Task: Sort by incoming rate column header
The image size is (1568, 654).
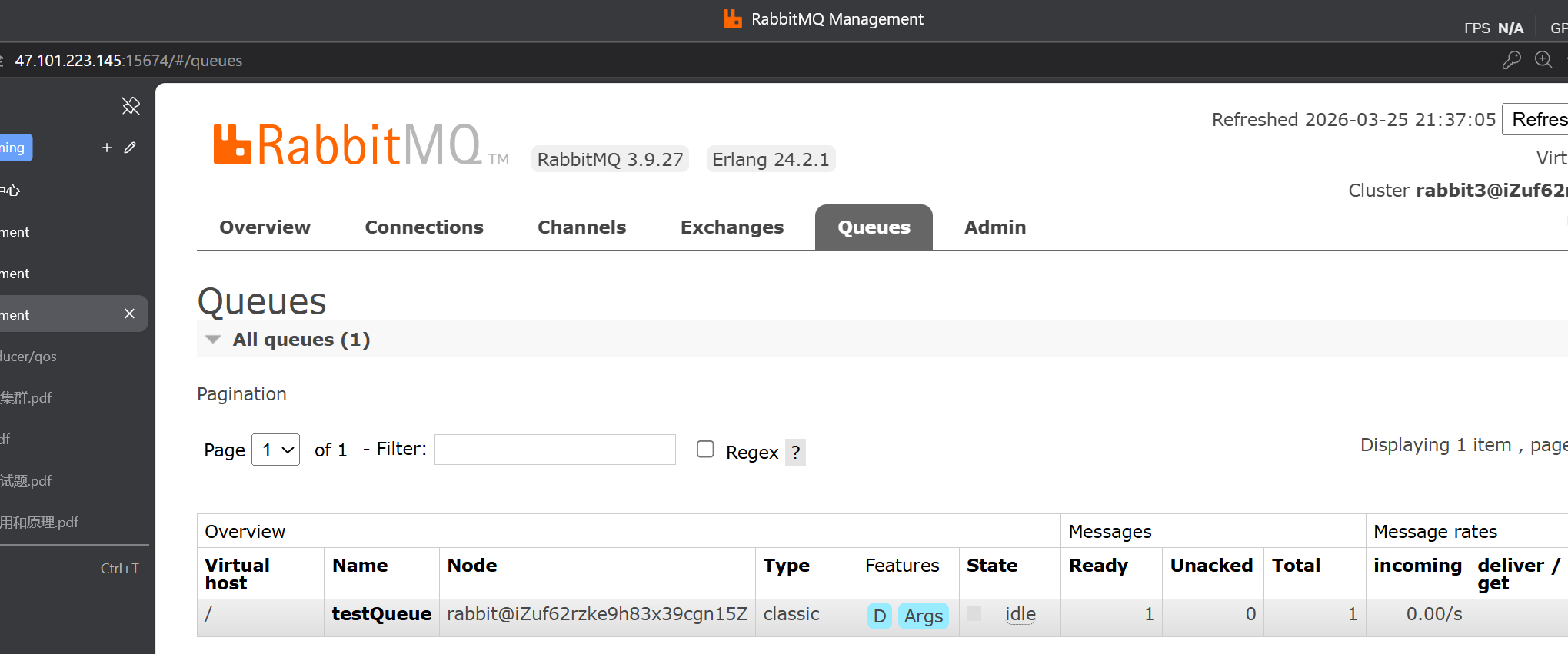Action: (x=1417, y=566)
